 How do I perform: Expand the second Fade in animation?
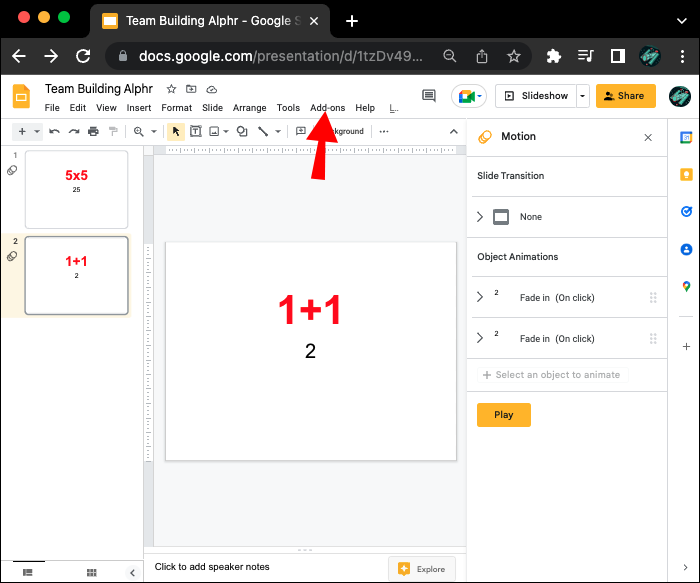[480, 338]
